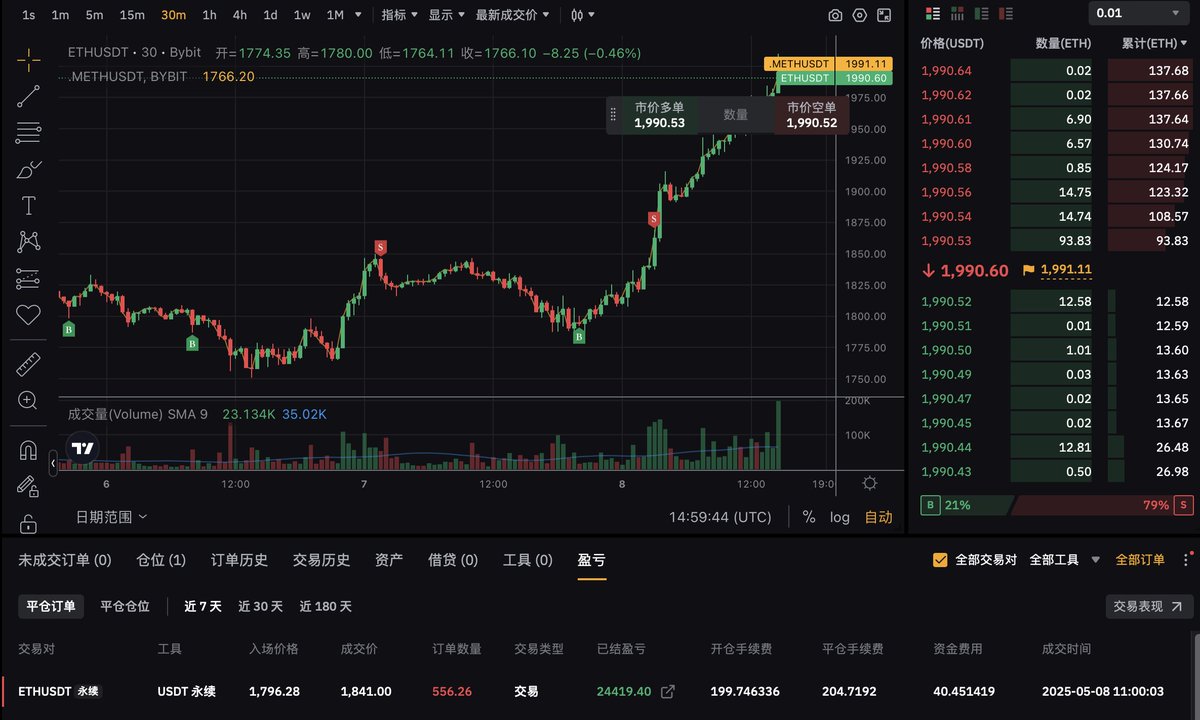Open the 指标 indicators dropdown
The width and height of the screenshot is (1200, 720).
(x=400, y=15)
